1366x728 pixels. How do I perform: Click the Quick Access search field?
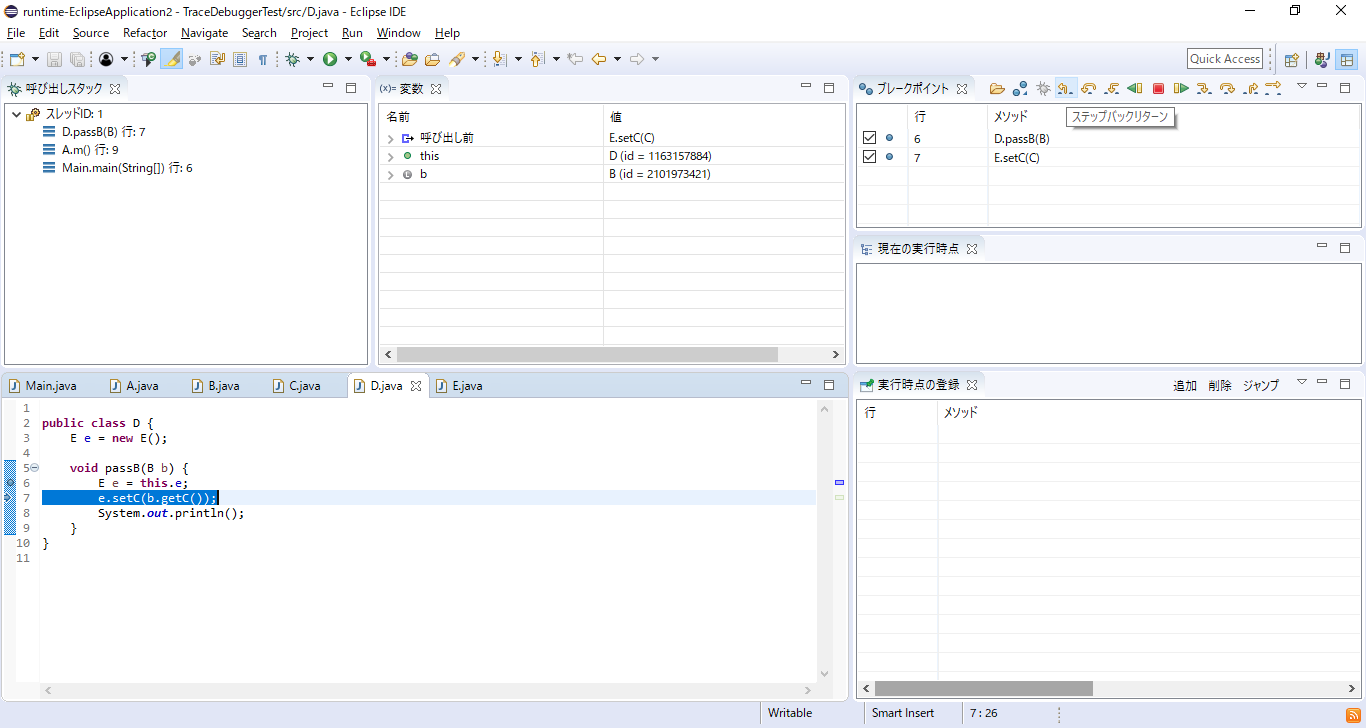(x=1225, y=59)
